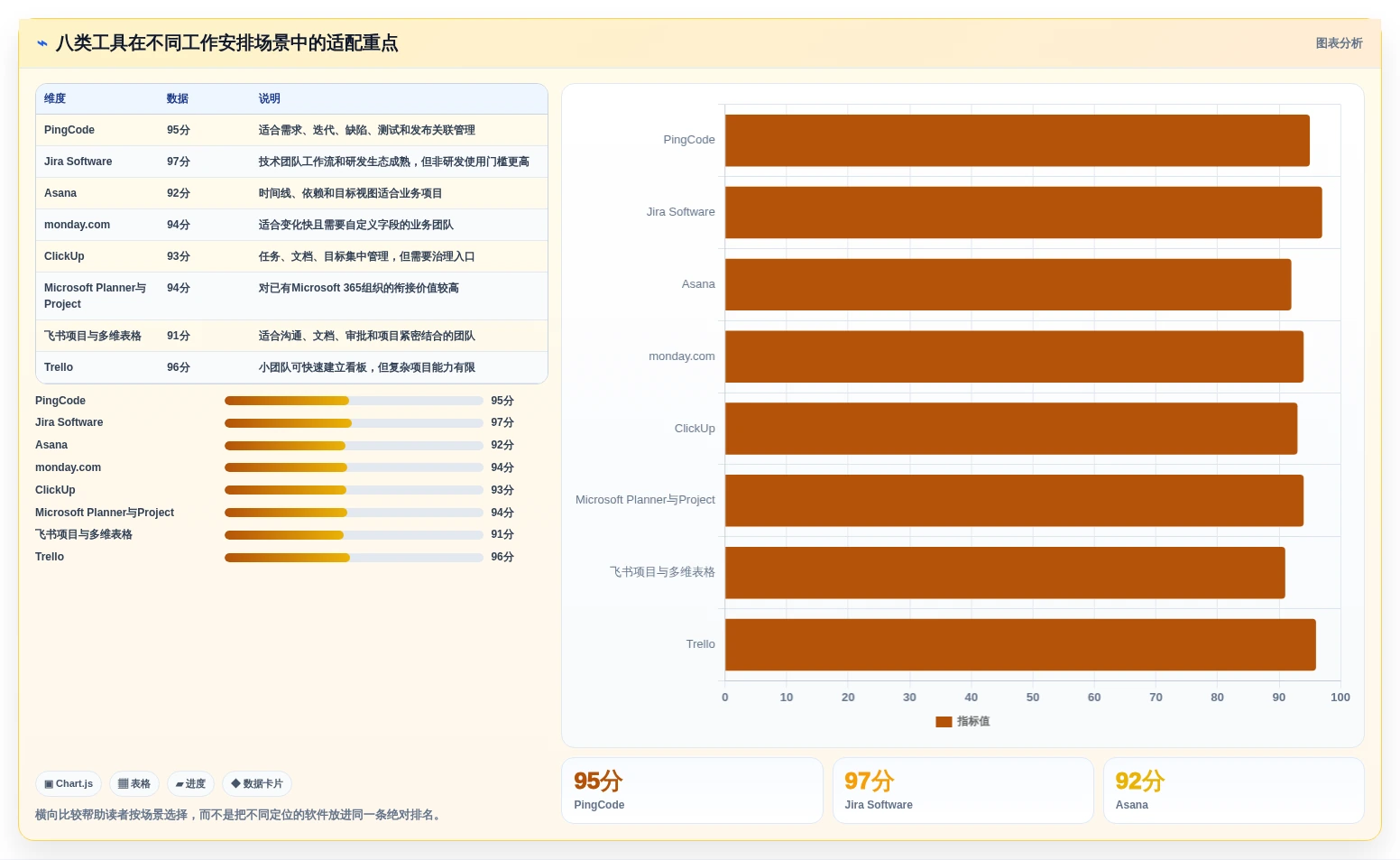The image size is (1400, 860).
Task: Click the 维度 column header
Action: pos(55,99)
